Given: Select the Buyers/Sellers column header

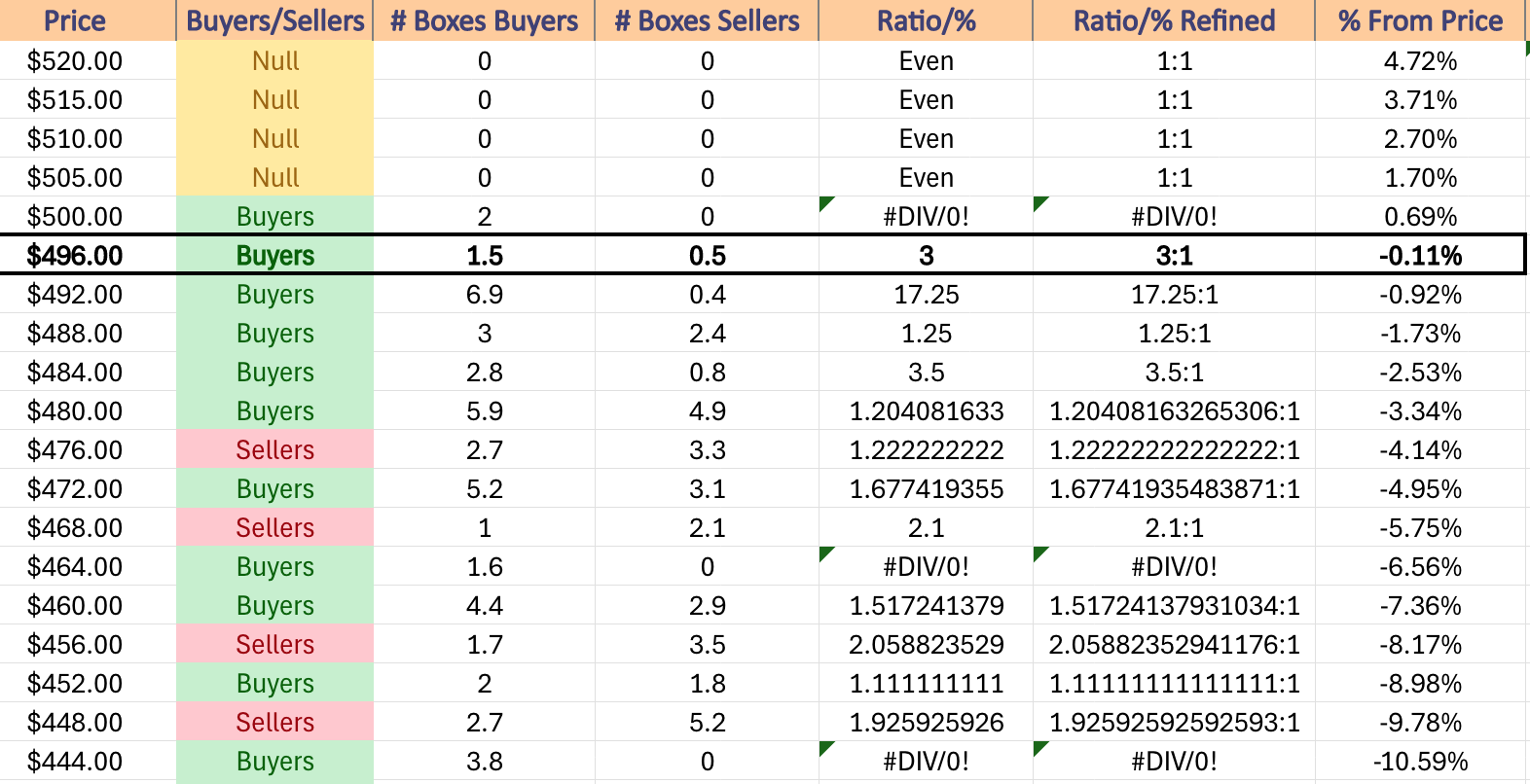Looking at the screenshot, I should pos(274,20).
